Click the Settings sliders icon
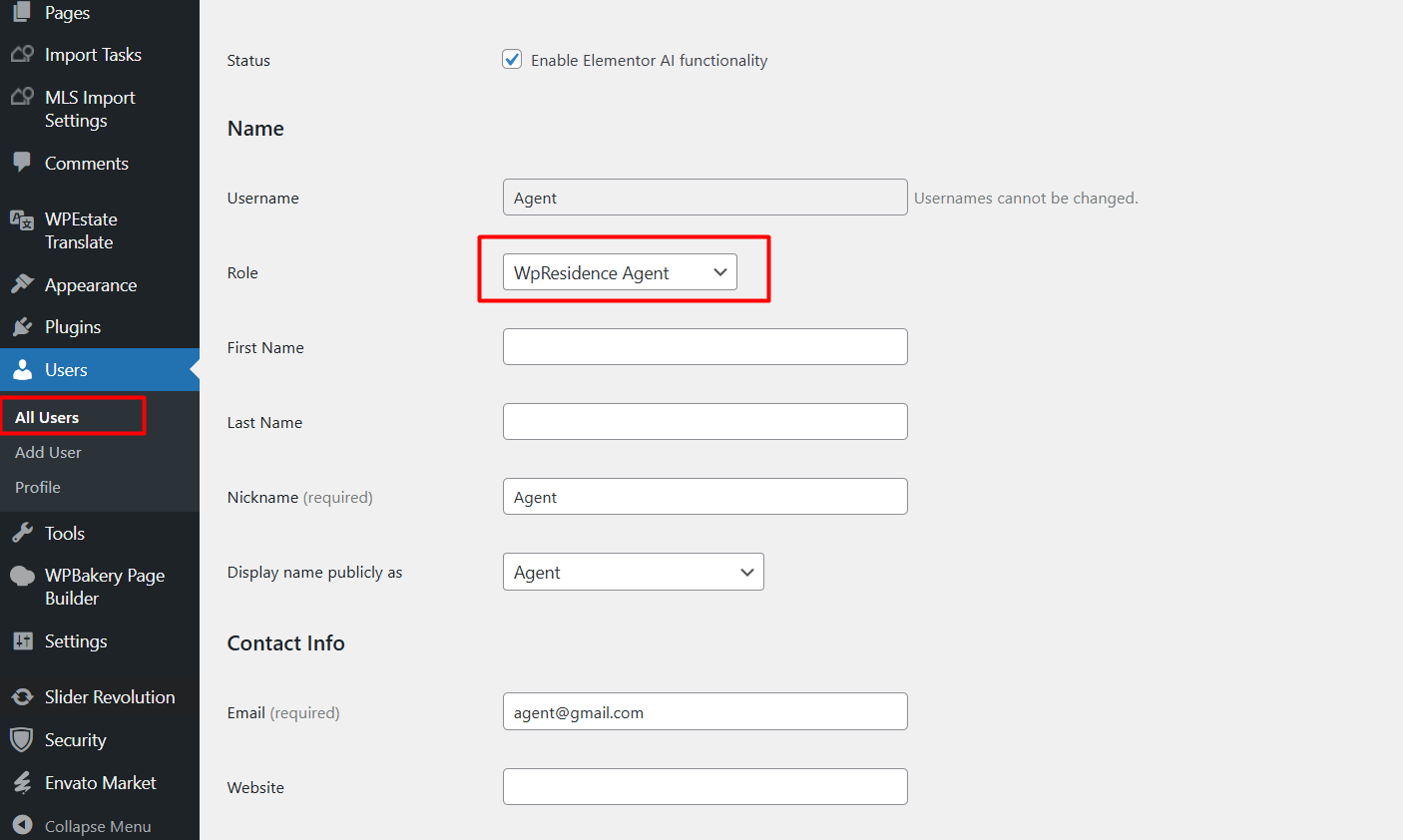Viewport: 1403px width, 840px height. 22,640
